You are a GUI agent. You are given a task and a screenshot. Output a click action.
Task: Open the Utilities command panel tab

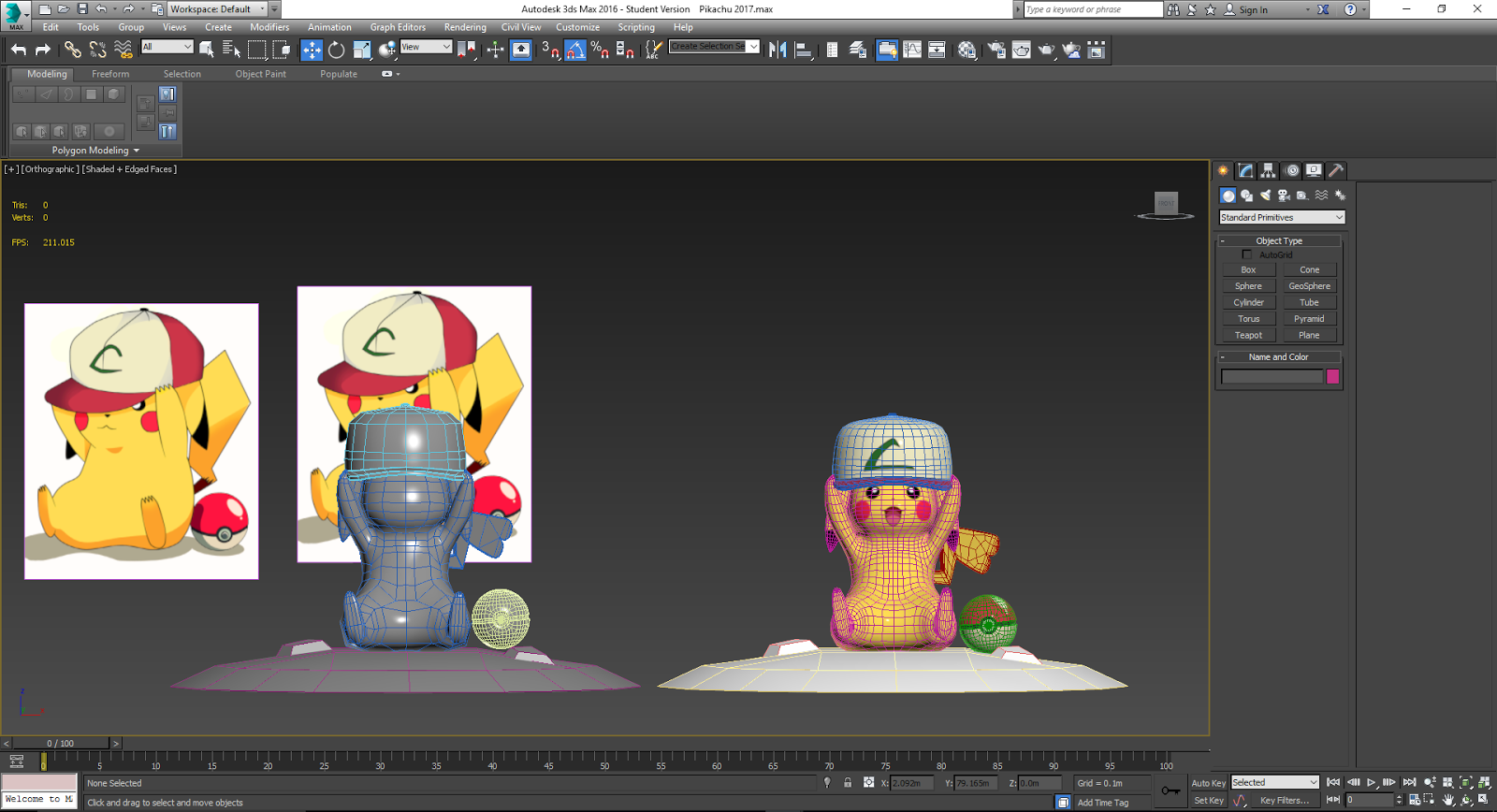[1336, 170]
